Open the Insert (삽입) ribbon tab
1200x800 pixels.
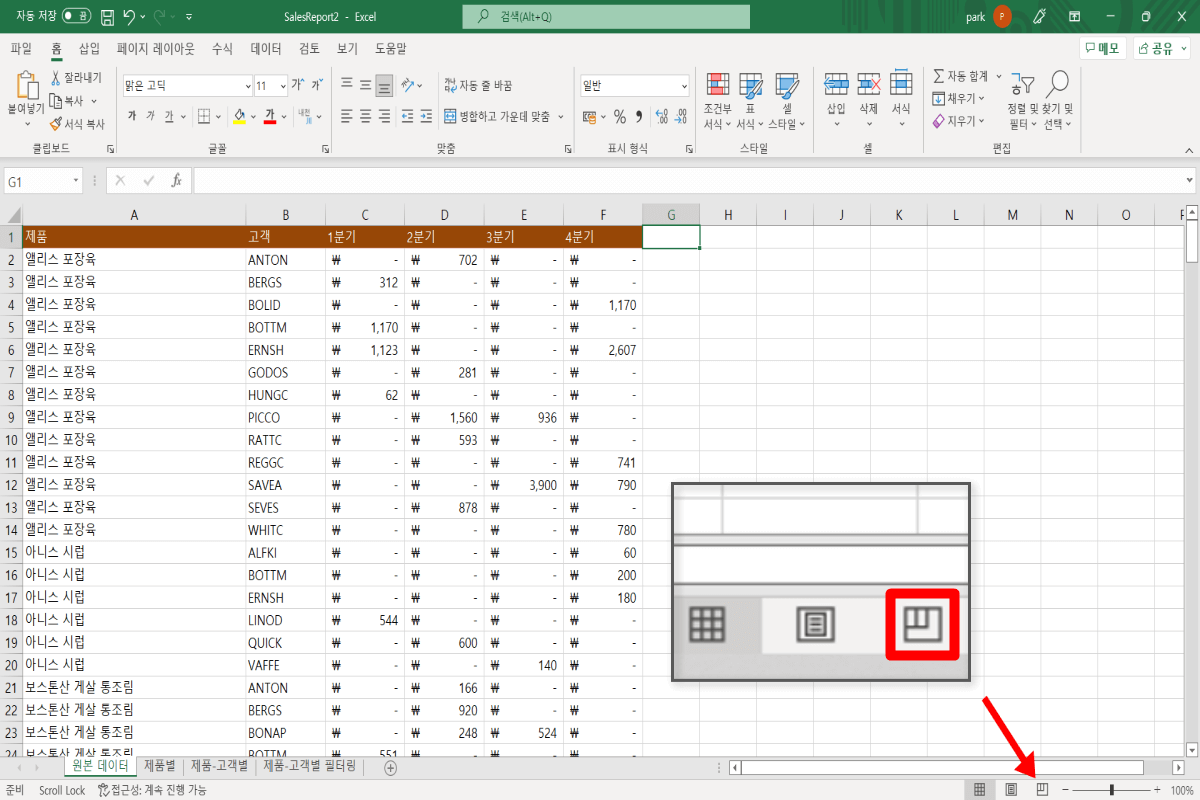[89, 48]
